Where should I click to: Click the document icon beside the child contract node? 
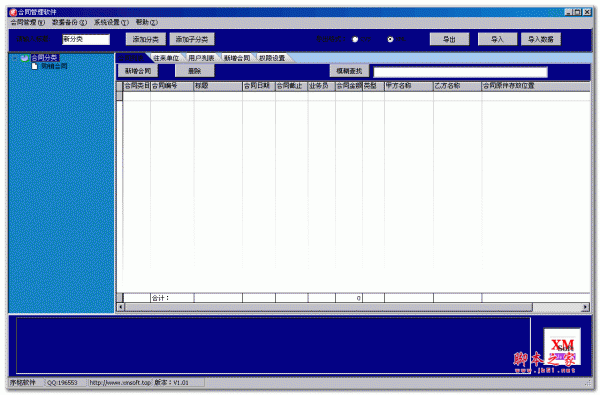pyautogui.click(x=34, y=66)
